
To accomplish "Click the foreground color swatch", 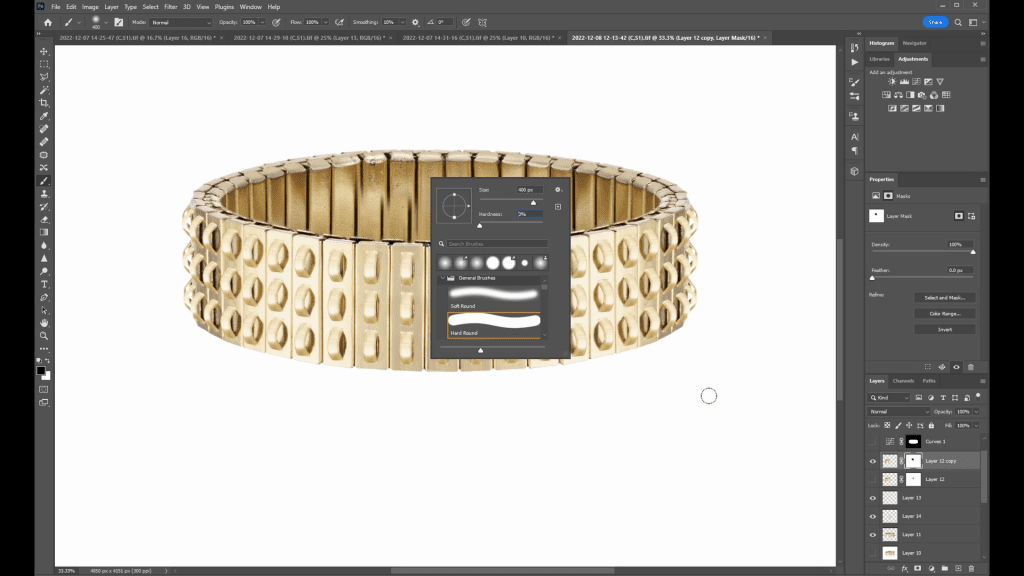I will [40, 370].
